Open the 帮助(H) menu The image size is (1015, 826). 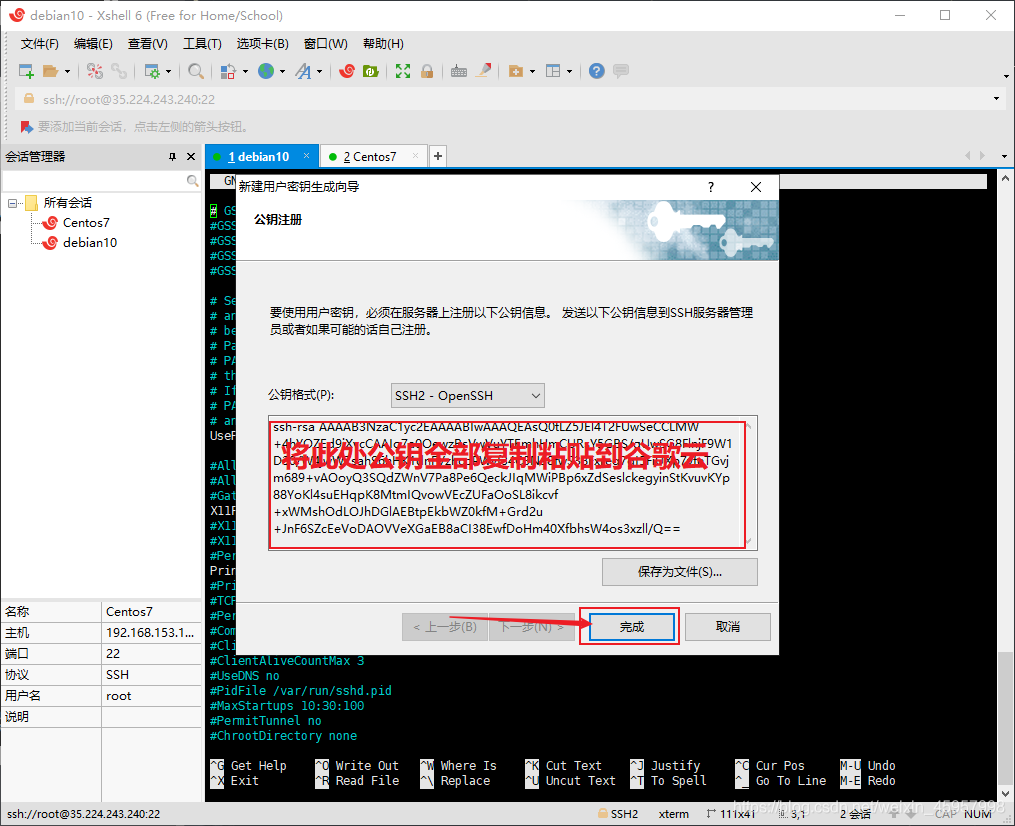click(x=383, y=44)
